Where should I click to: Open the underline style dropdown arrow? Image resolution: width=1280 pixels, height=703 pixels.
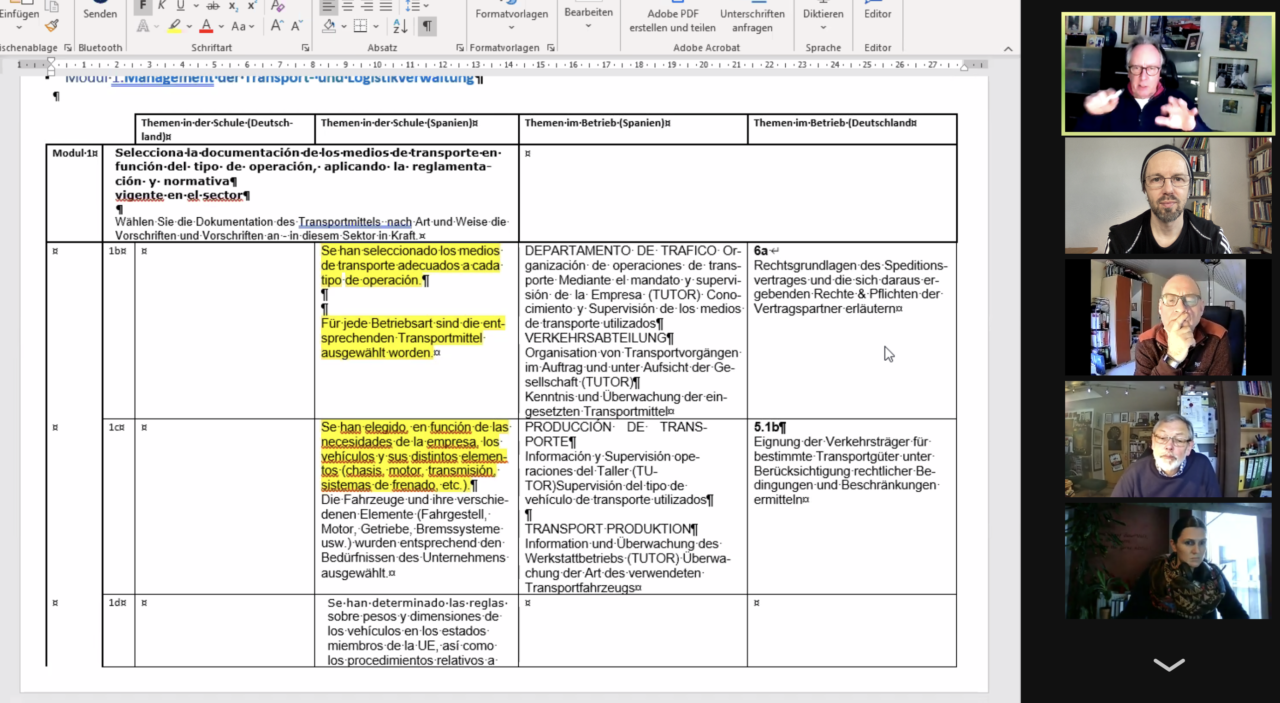(x=194, y=6)
